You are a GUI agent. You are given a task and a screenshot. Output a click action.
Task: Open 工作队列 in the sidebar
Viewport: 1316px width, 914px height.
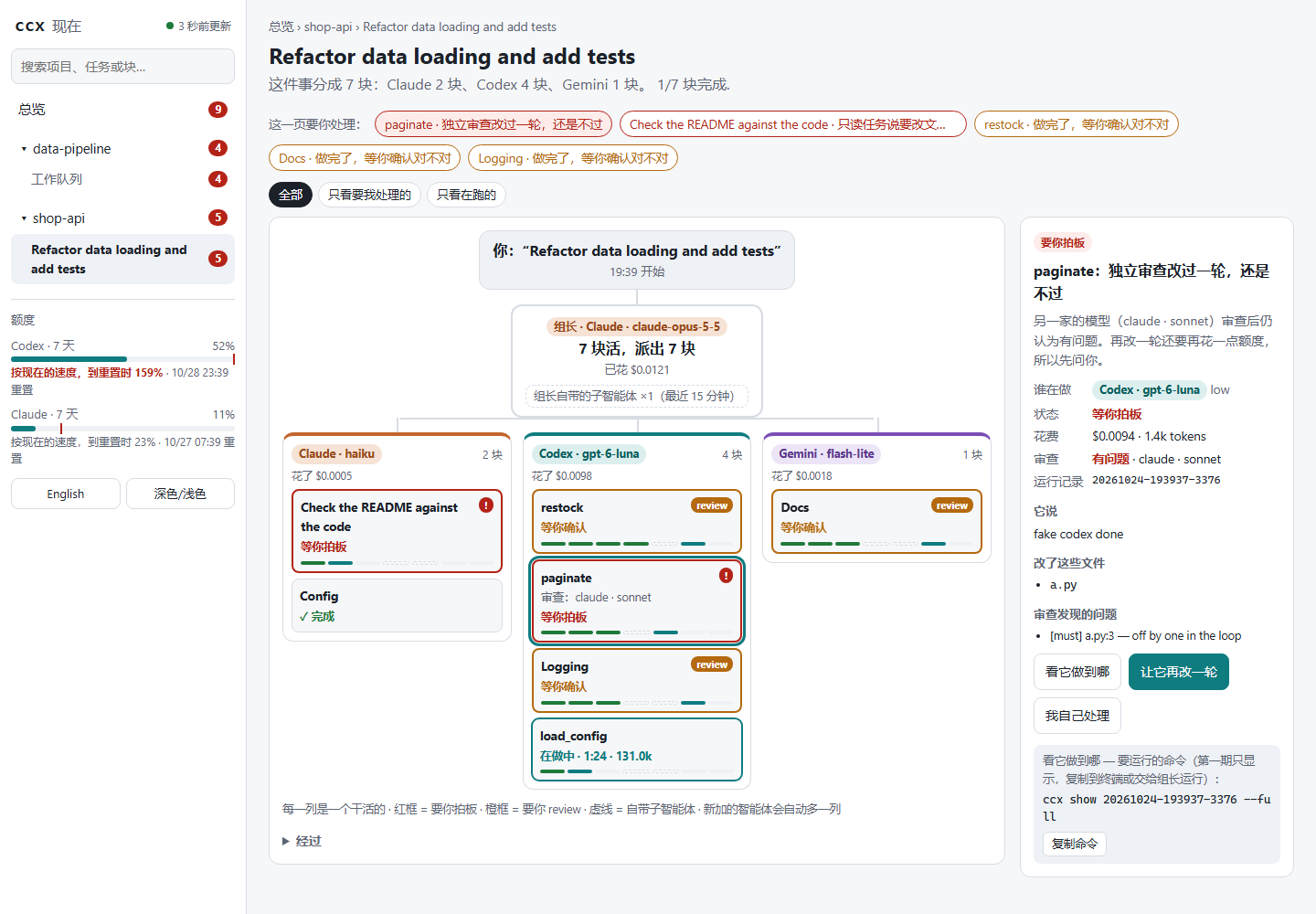[122, 179]
